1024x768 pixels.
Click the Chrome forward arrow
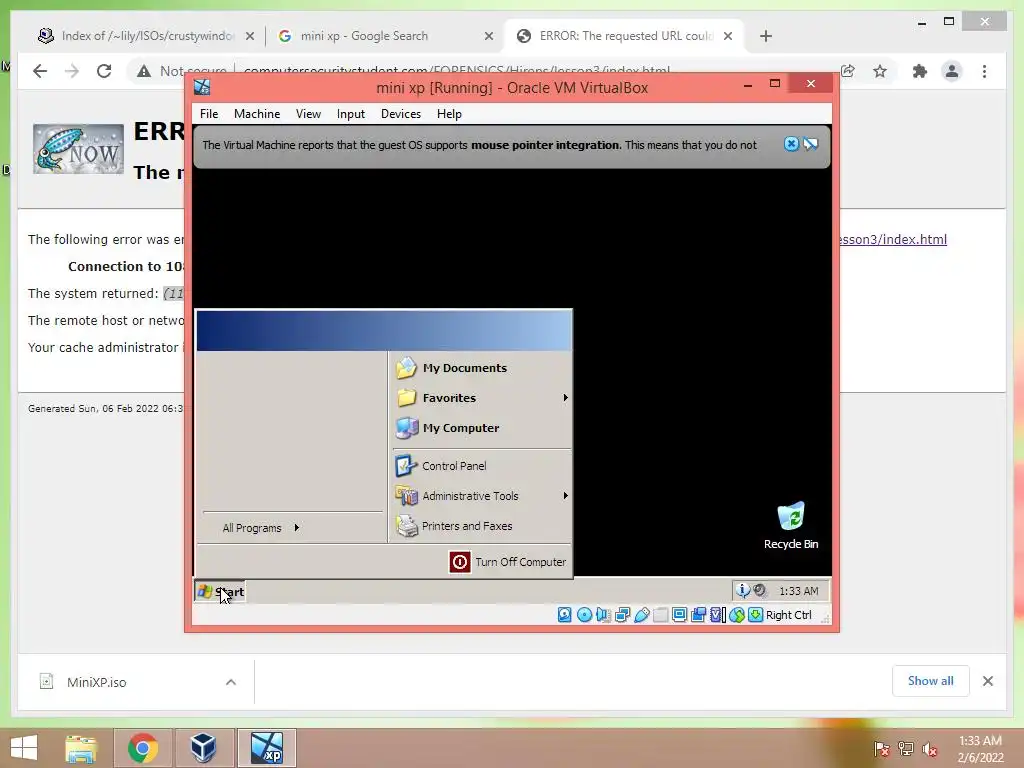pyautogui.click(x=72, y=71)
